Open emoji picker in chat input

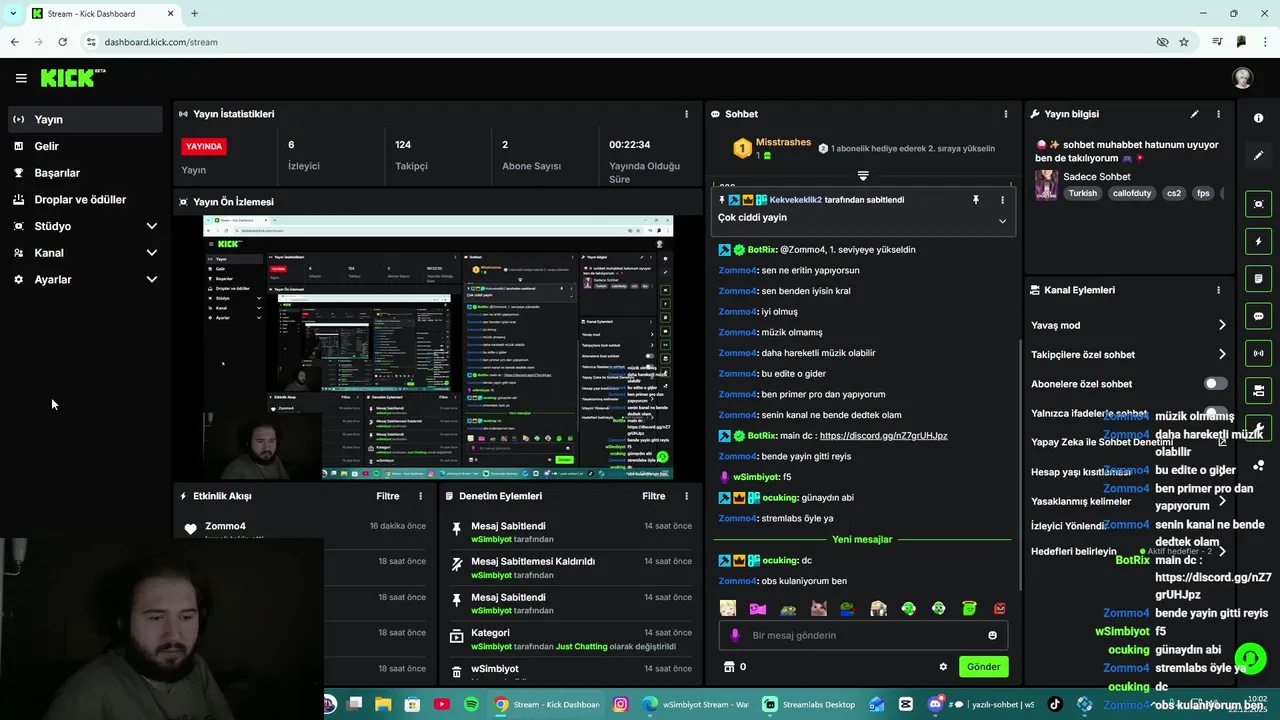tap(992, 635)
